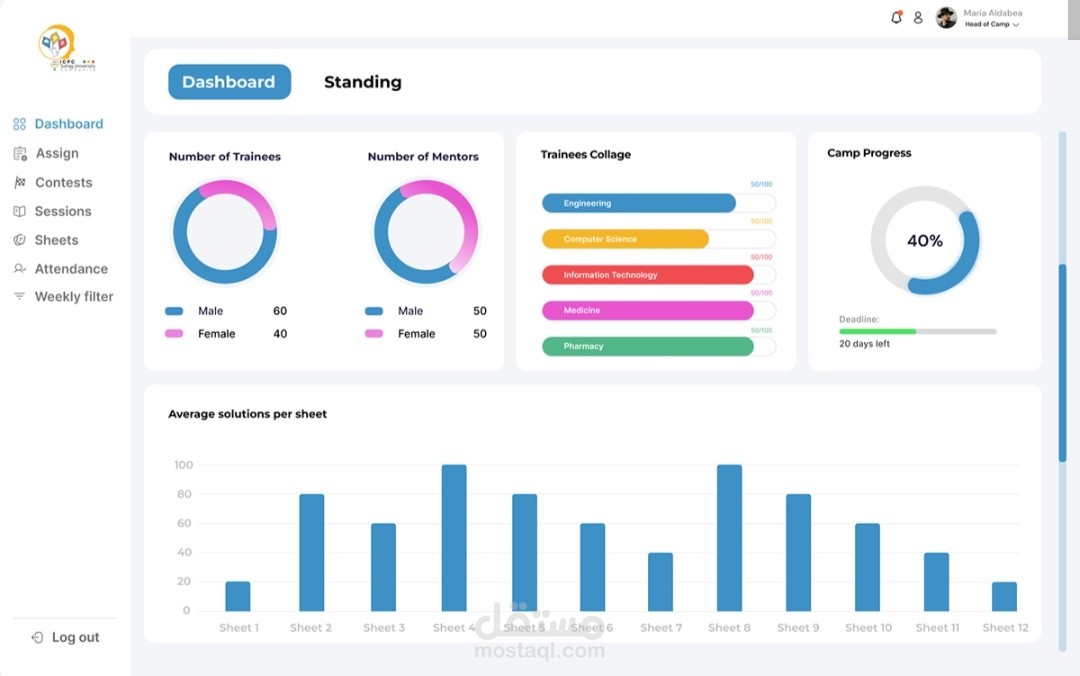Click the ICPC community logo
The image size is (1080, 676).
point(65,48)
